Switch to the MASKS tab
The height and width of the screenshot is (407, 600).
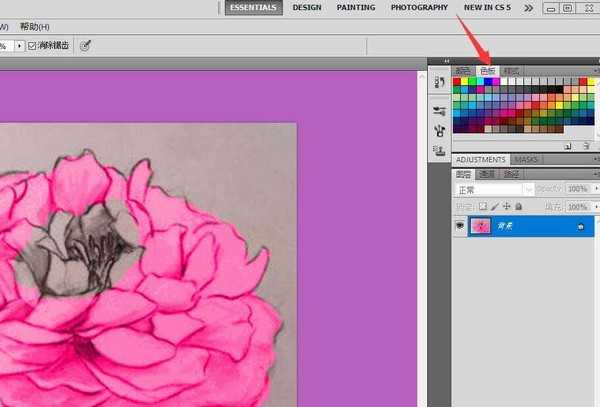526,160
